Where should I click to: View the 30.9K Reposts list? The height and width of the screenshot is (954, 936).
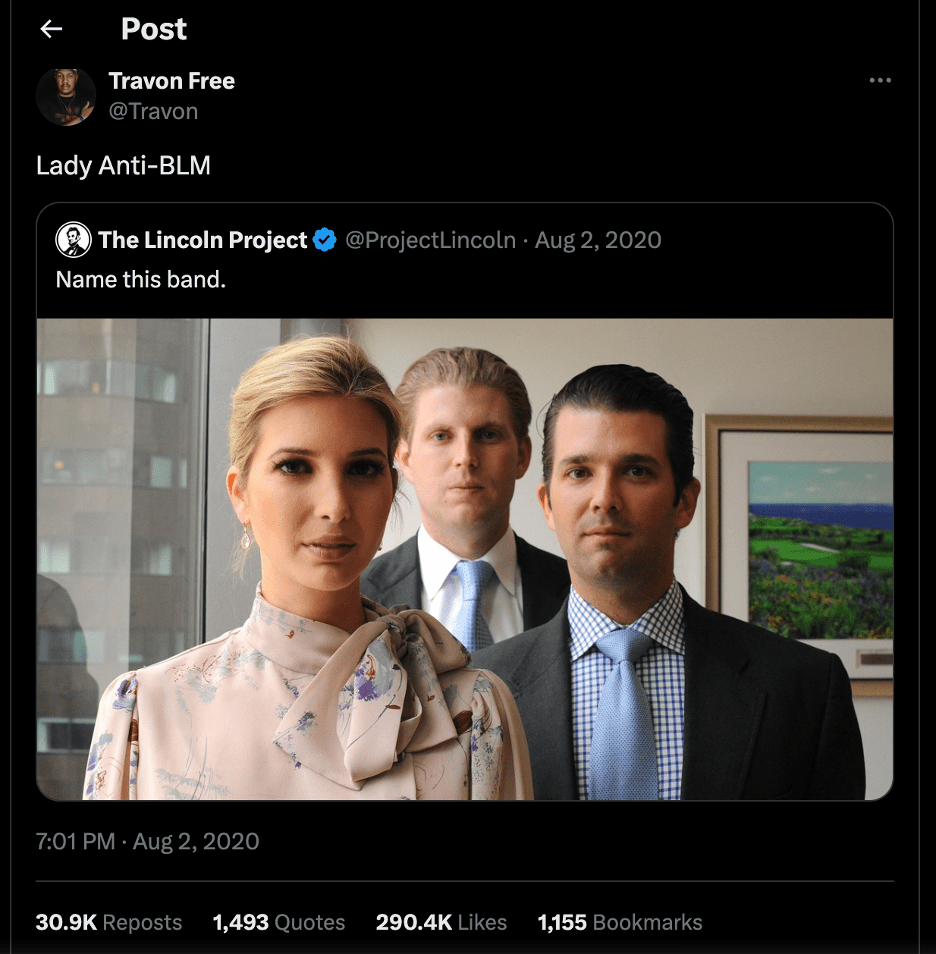tap(109, 922)
